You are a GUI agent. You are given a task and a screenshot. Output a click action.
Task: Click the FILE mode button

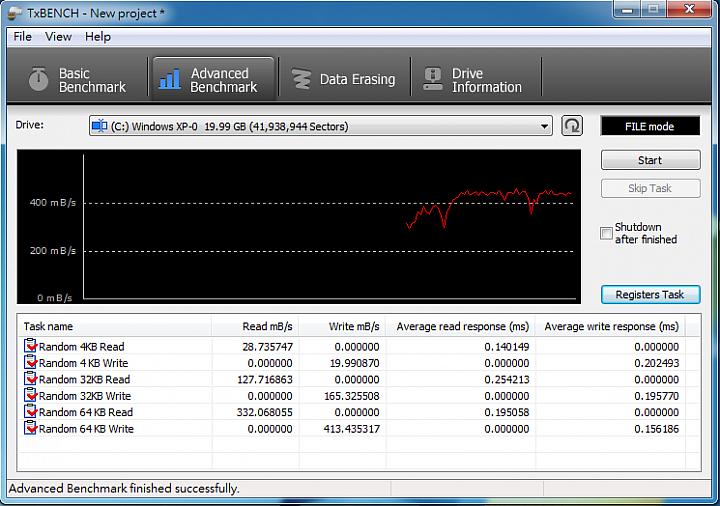(x=650, y=126)
